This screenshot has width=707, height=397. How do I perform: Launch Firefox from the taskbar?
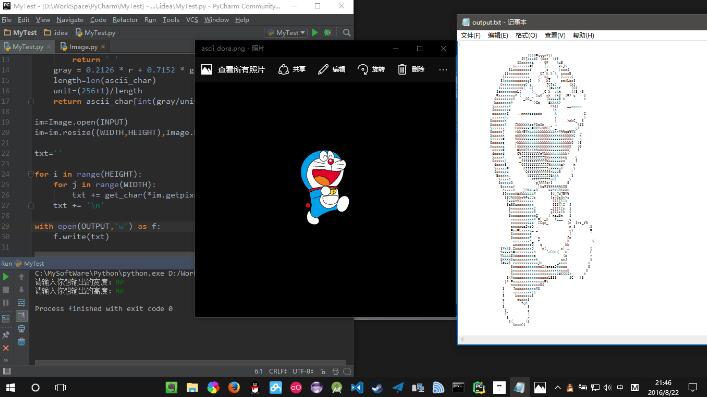[234, 387]
